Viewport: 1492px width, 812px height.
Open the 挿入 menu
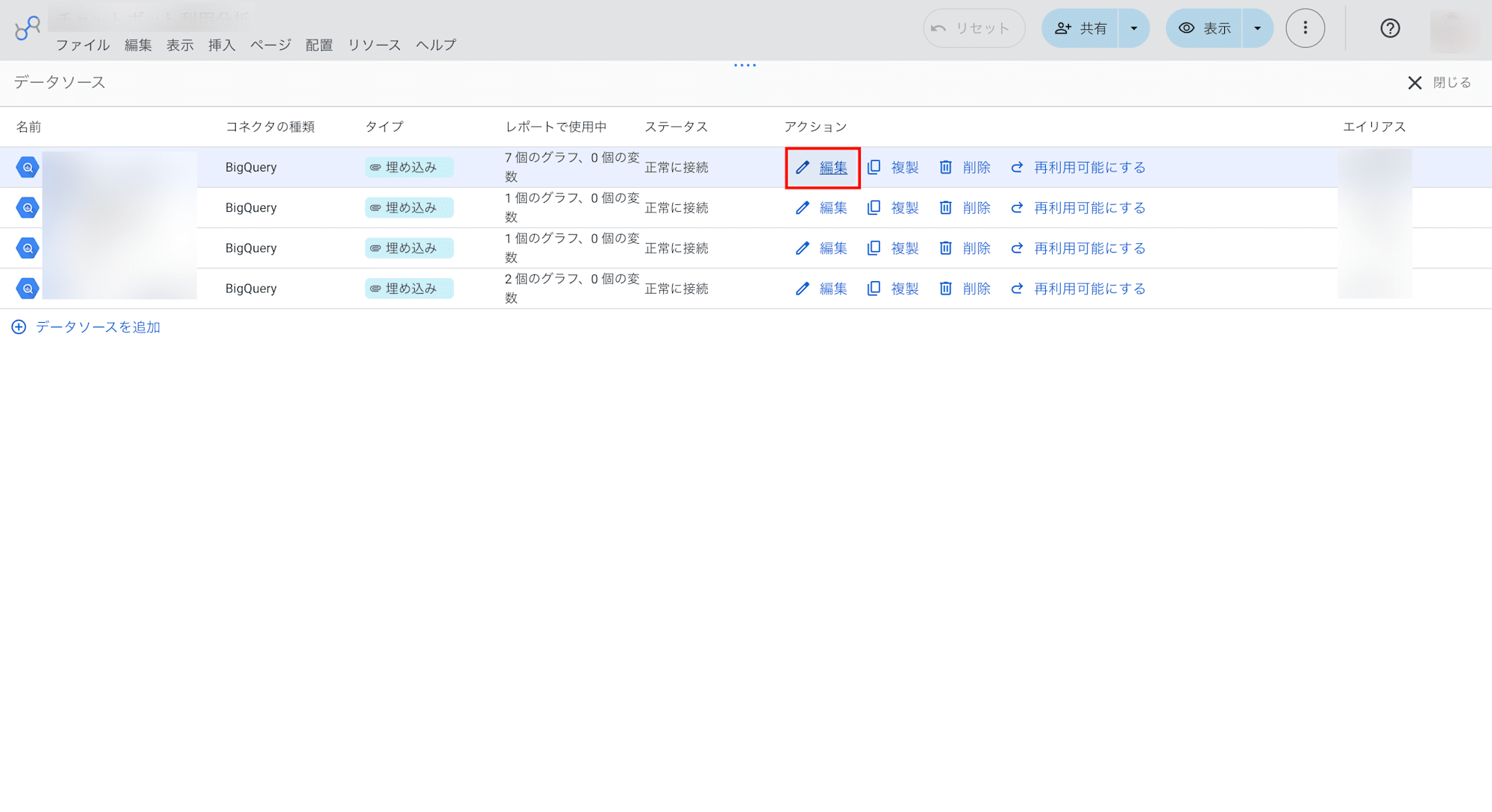[x=222, y=45]
